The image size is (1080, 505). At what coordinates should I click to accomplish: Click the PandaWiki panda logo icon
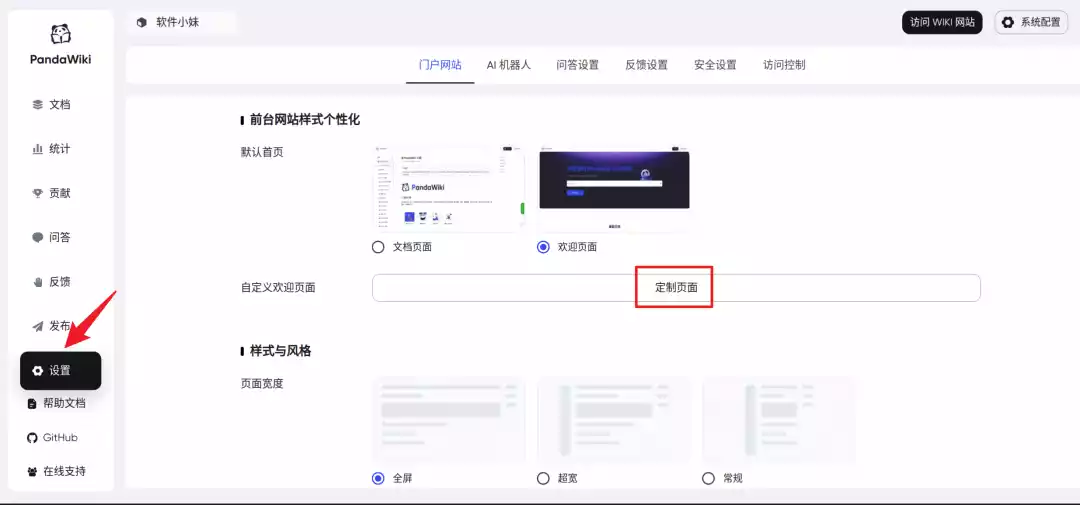pos(61,34)
